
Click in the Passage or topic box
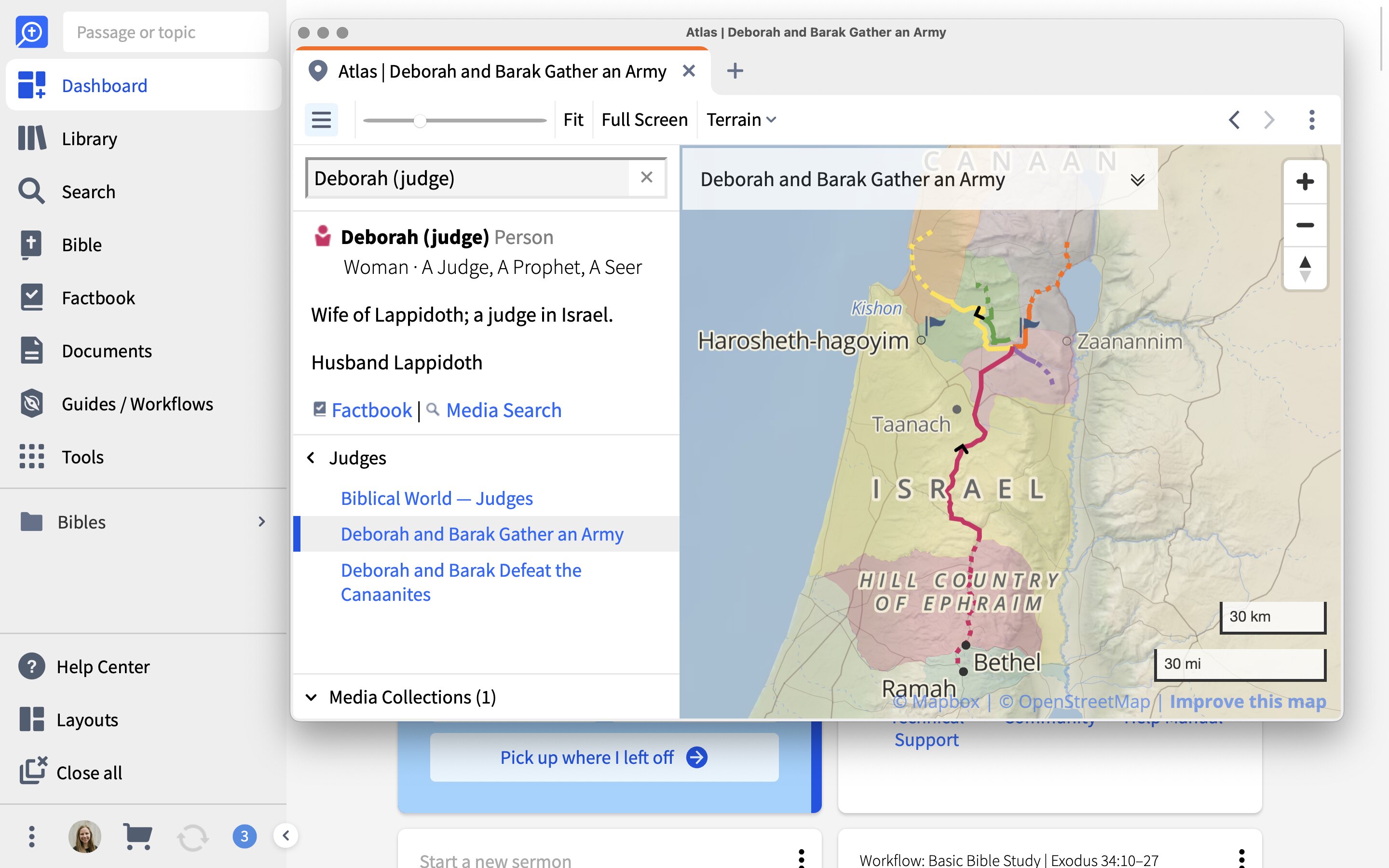pyautogui.click(x=165, y=32)
